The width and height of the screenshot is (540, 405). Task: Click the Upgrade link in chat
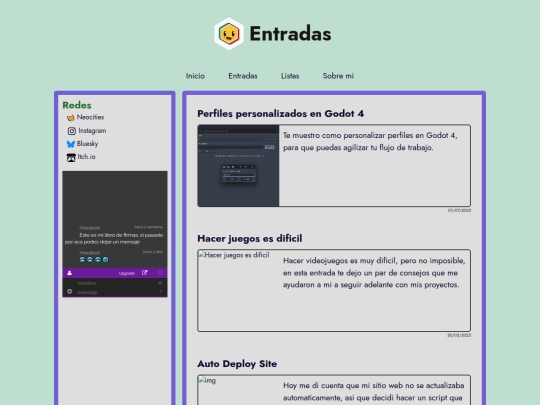[x=127, y=273]
